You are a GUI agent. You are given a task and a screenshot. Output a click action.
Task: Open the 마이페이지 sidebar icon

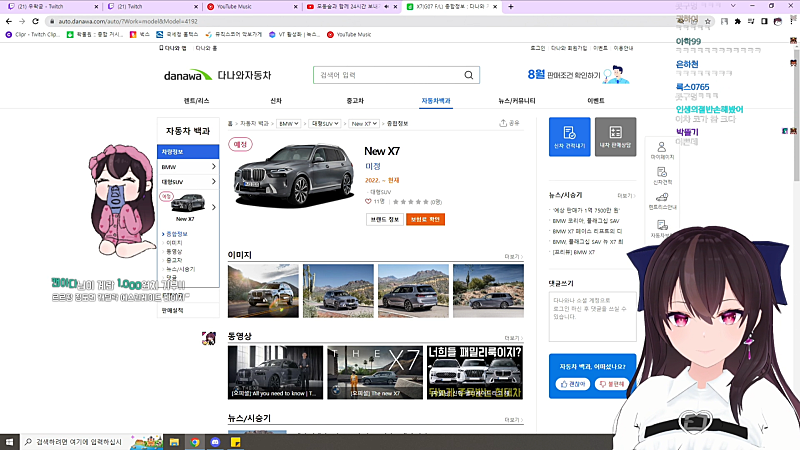[x=661, y=150]
